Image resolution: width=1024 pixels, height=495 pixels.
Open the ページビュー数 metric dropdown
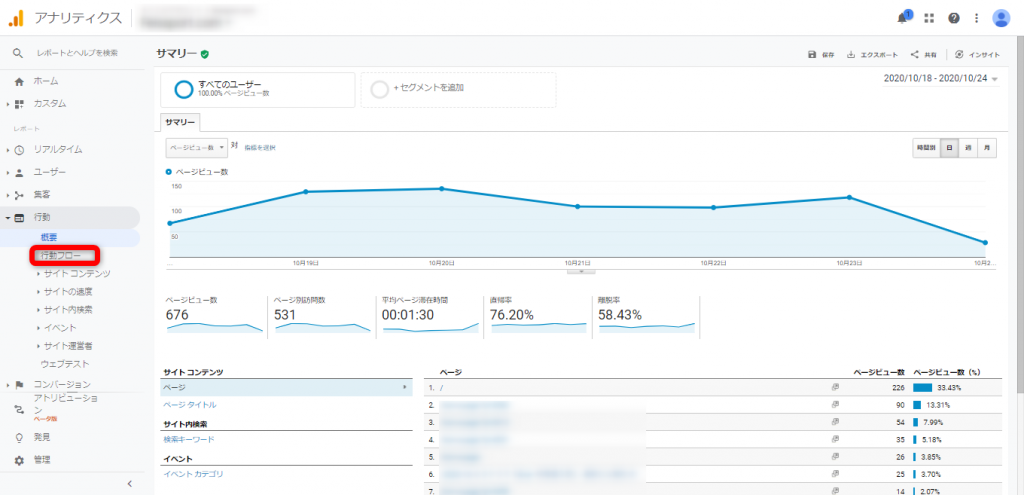(x=197, y=148)
